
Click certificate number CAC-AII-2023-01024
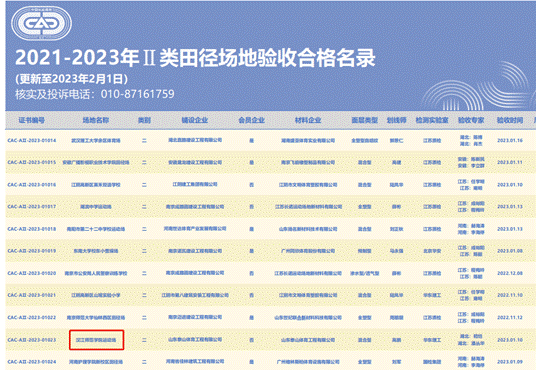click(32, 362)
